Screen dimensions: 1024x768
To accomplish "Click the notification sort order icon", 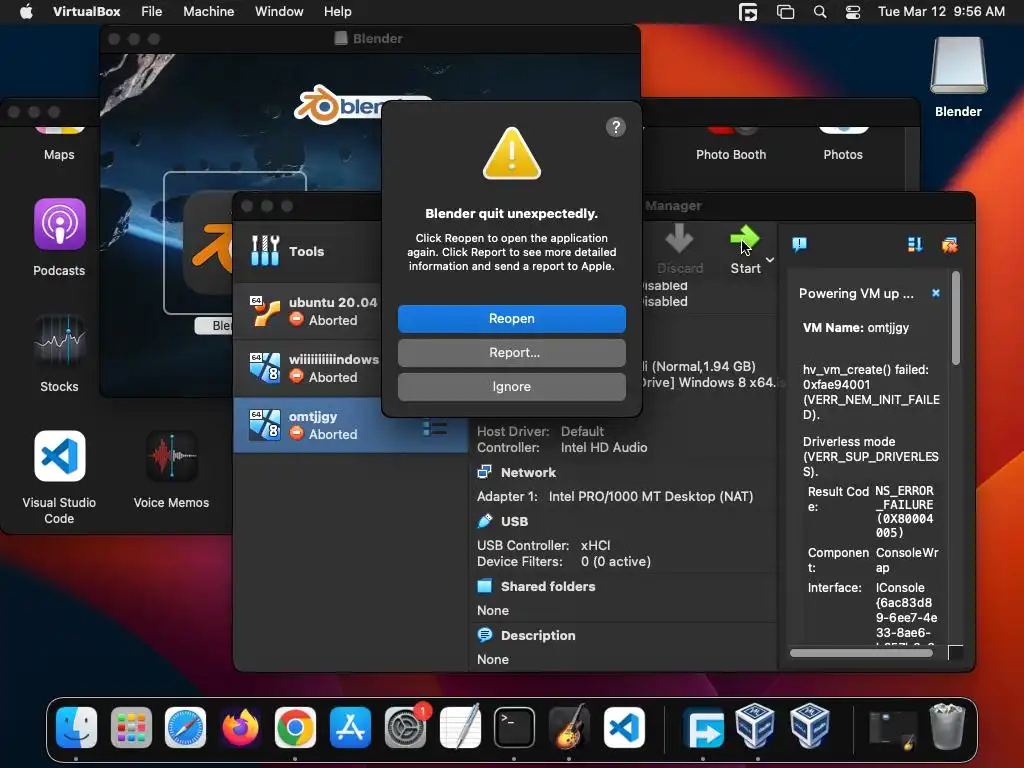I will point(915,244).
